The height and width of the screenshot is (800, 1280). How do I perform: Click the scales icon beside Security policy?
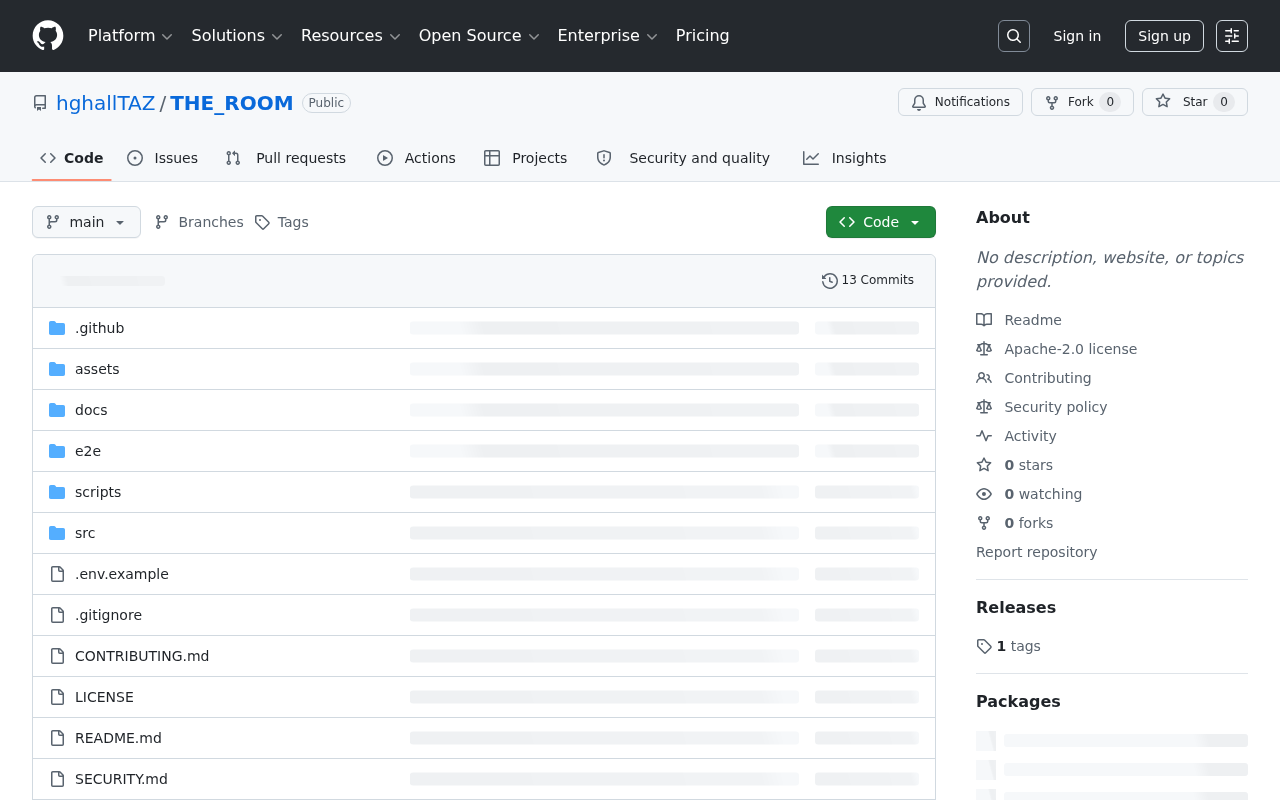coord(984,407)
